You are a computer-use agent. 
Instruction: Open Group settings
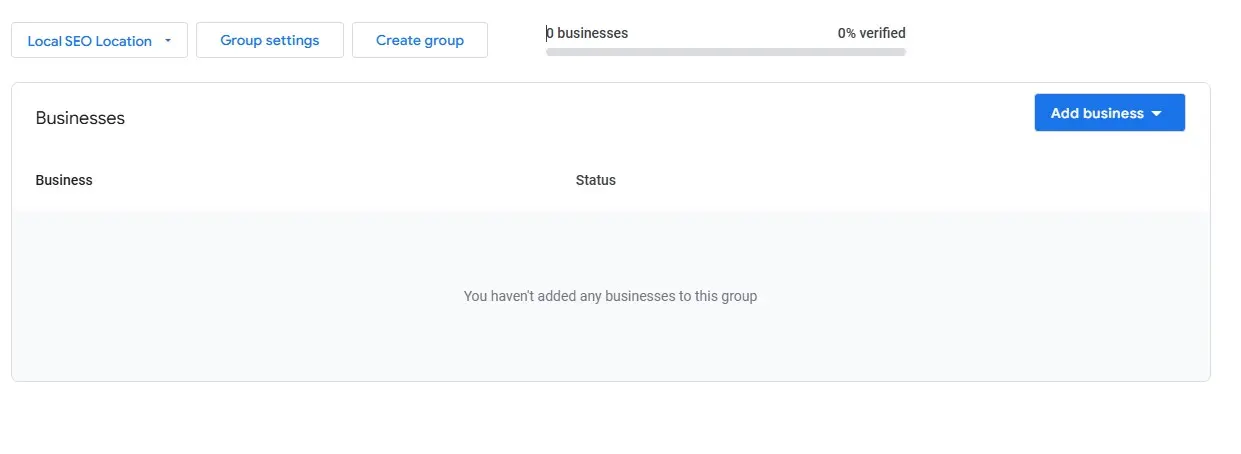point(270,40)
